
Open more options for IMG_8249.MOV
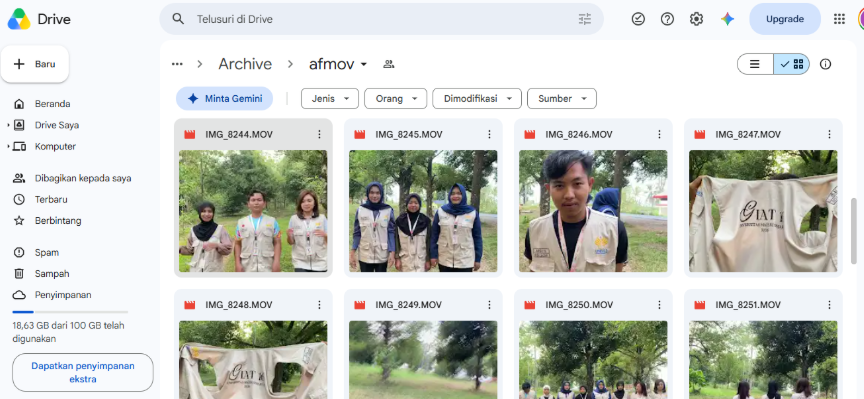[489, 305]
